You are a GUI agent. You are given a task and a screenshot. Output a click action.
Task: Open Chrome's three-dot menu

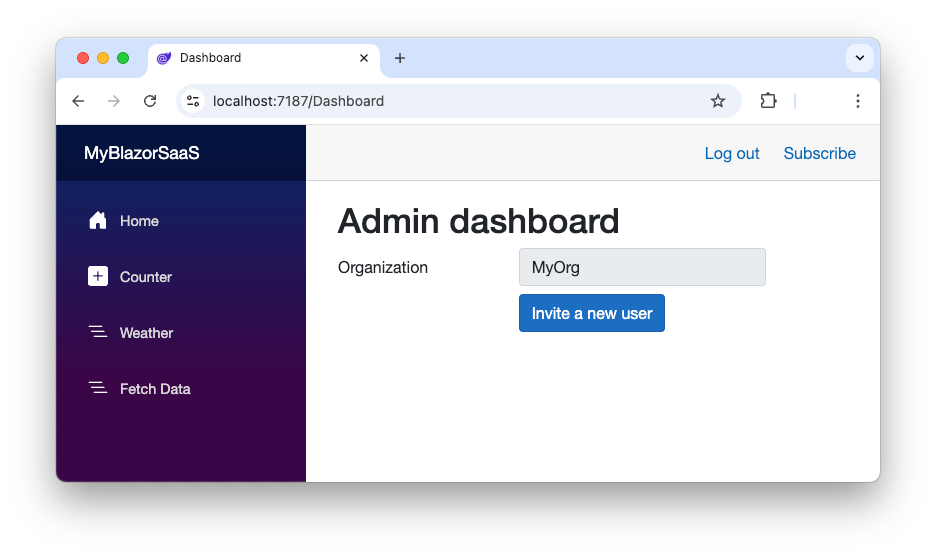[858, 101]
